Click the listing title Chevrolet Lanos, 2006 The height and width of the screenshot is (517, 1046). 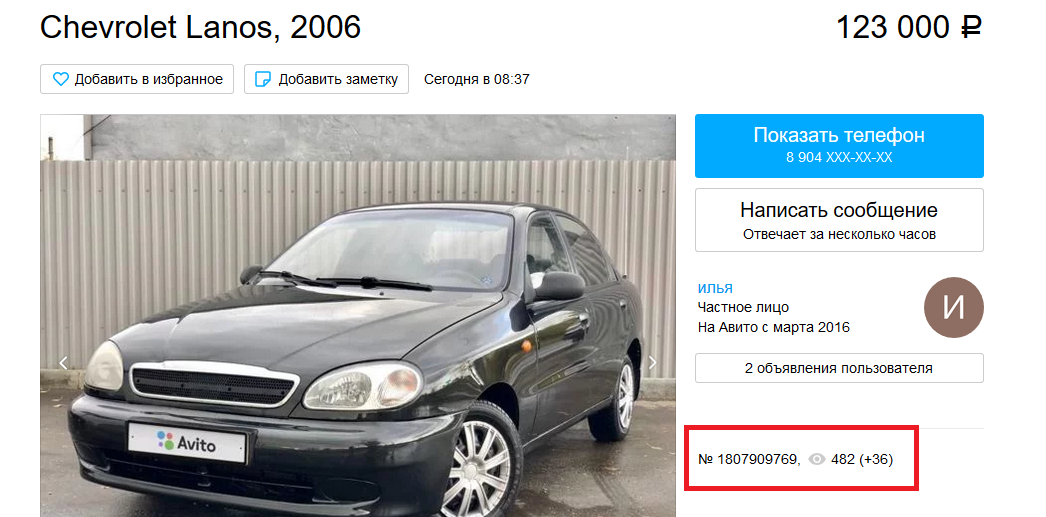[201, 27]
